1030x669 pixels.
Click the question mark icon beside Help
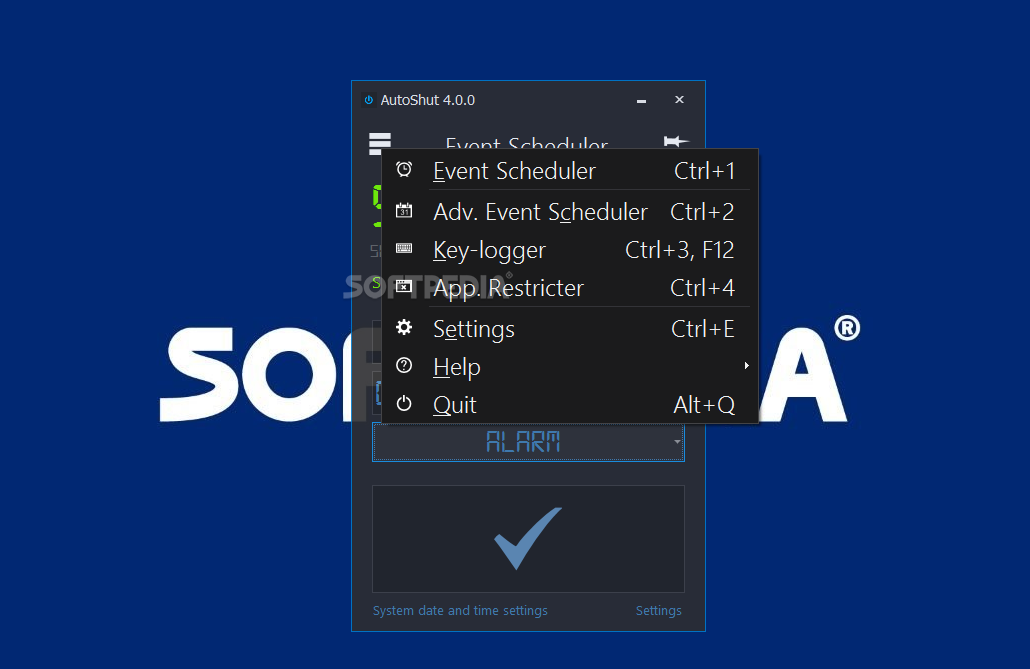[x=404, y=365]
